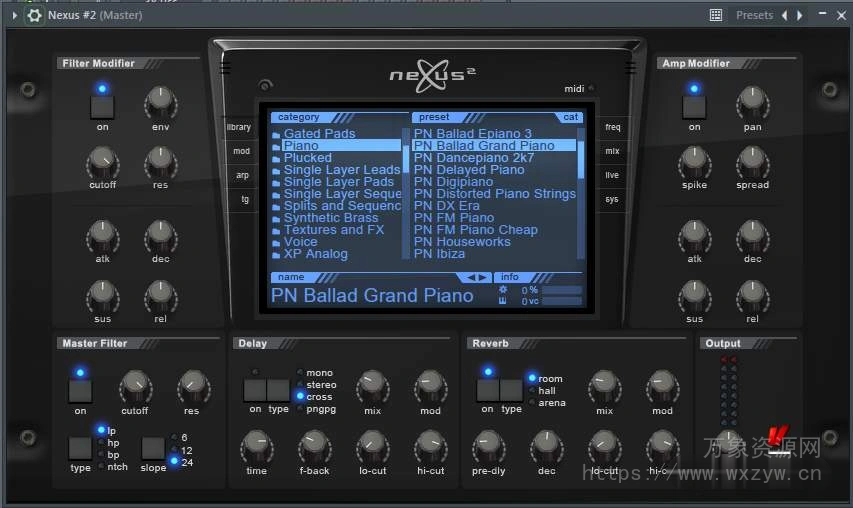This screenshot has width=853, height=508.
Task: Go to previous preset with left arrow
Action: tap(784, 15)
